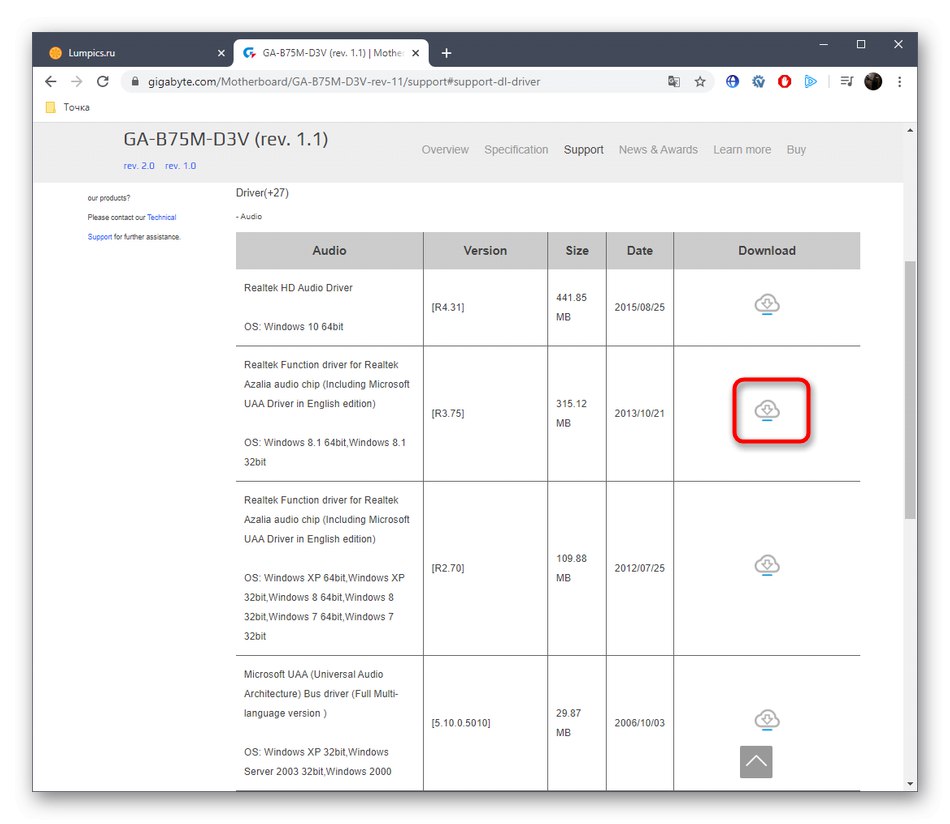Image resolution: width=950 pixels, height=824 pixels.
Task: Click the date 2006/10/03
Action: coord(639,723)
